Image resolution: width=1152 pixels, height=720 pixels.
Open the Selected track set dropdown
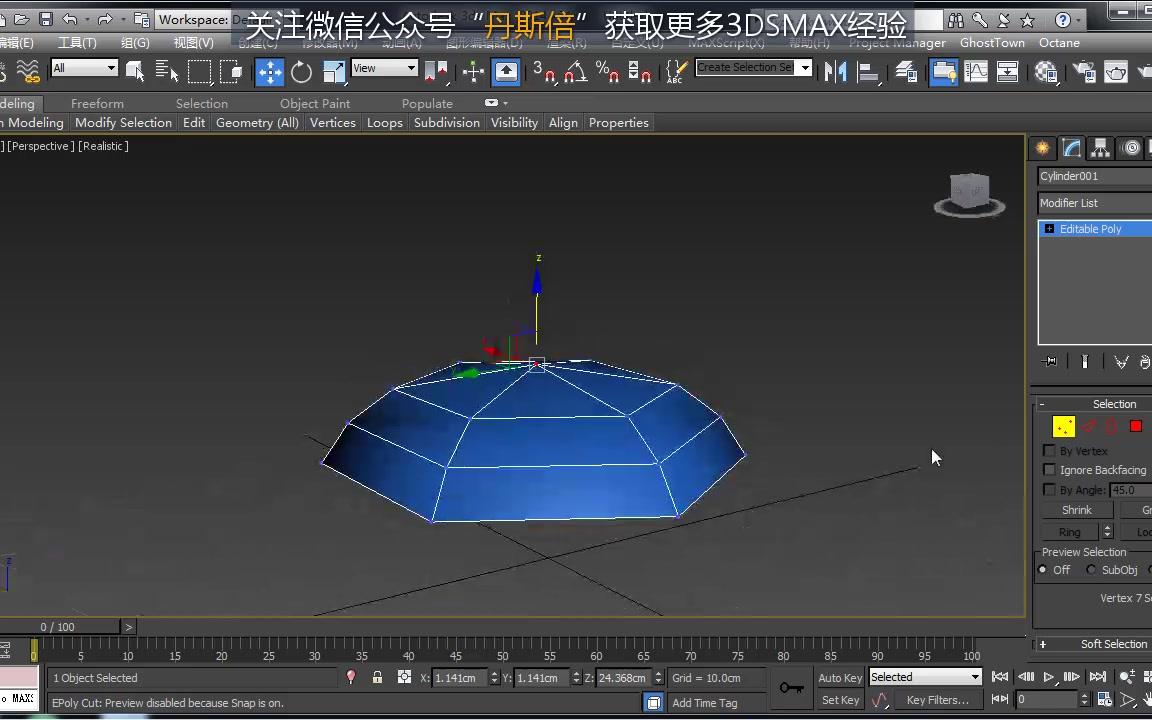(923, 677)
